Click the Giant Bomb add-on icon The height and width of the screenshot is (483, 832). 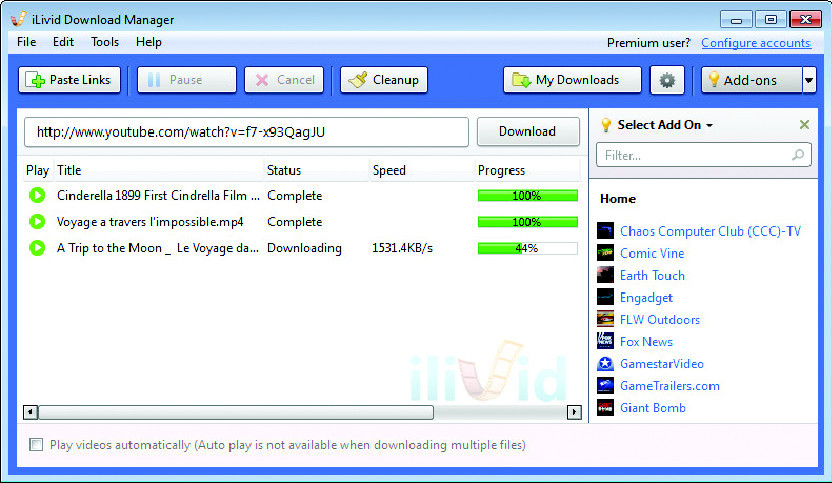tap(605, 408)
